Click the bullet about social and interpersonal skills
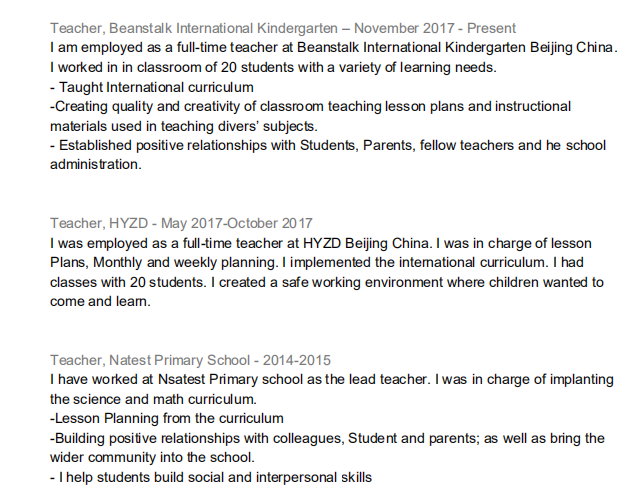643x499 pixels. 211,477
